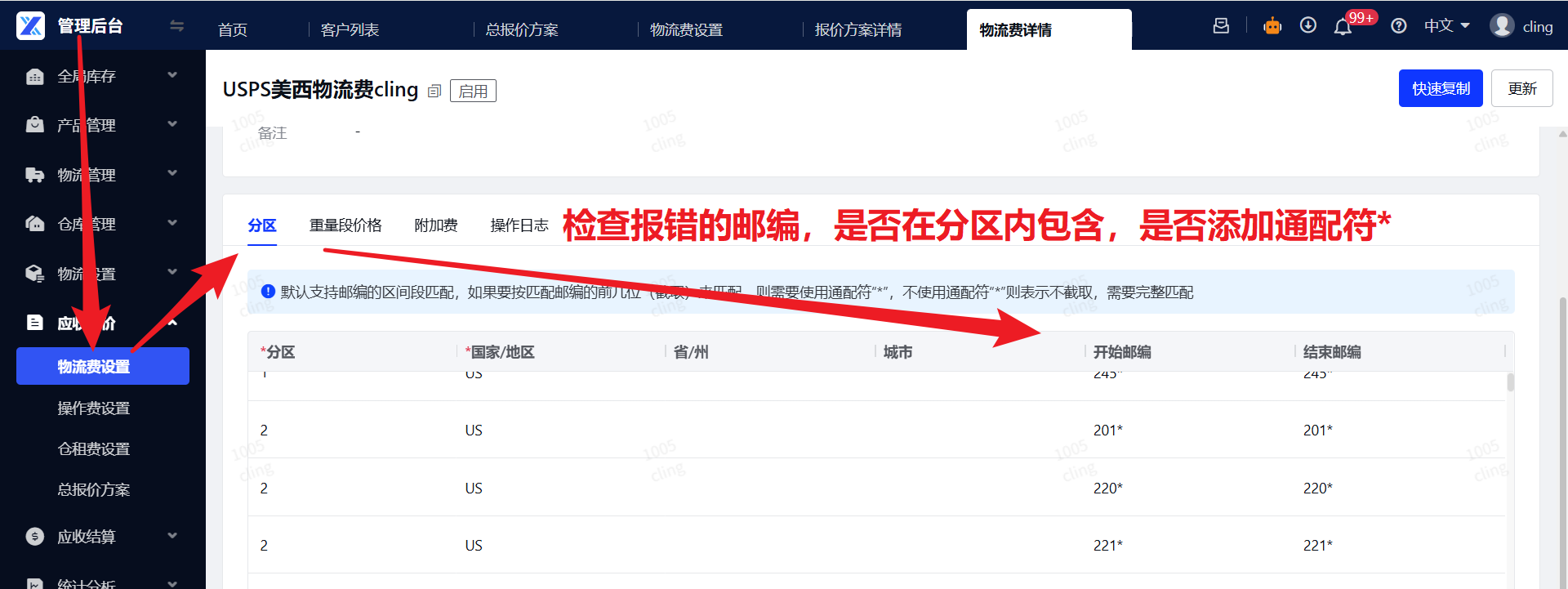The width and height of the screenshot is (1568, 589).
Task: Expand the 统计分析 menu
Action: pyautogui.click(x=172, y=583)
